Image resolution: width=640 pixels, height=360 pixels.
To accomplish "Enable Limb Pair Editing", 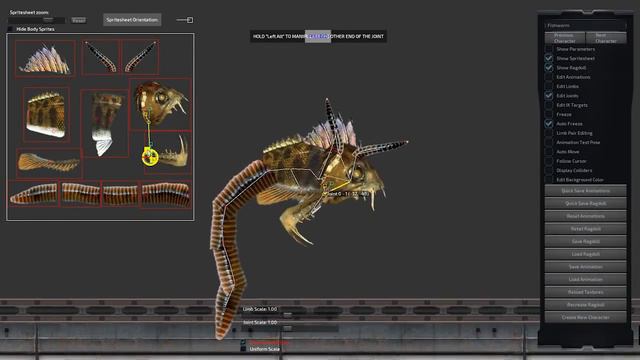I will coord(549,133).
